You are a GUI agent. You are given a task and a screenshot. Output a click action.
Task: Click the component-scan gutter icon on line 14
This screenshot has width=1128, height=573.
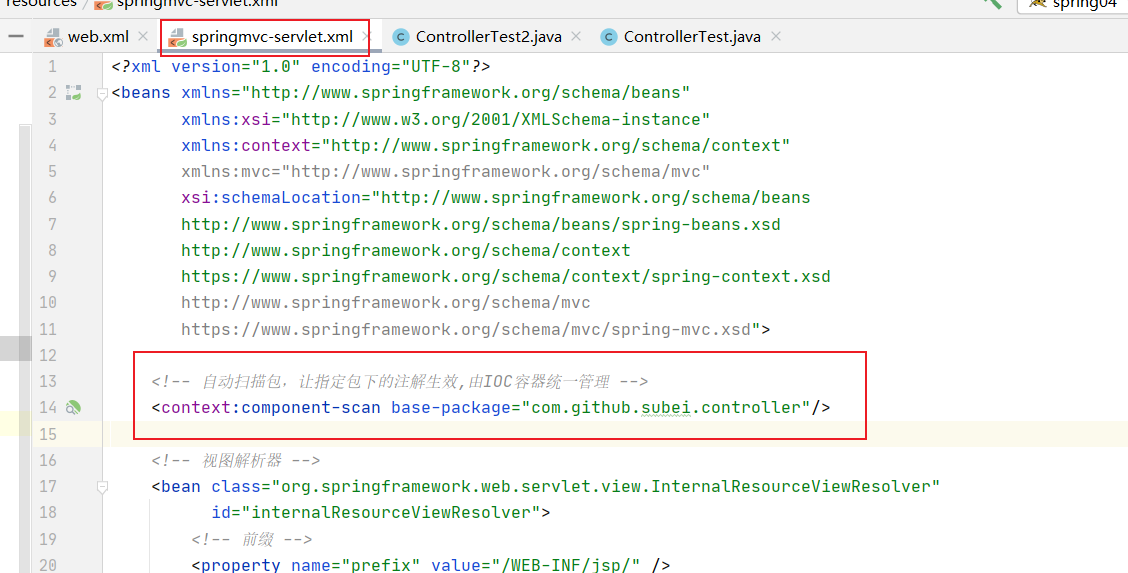click(73, 408)
